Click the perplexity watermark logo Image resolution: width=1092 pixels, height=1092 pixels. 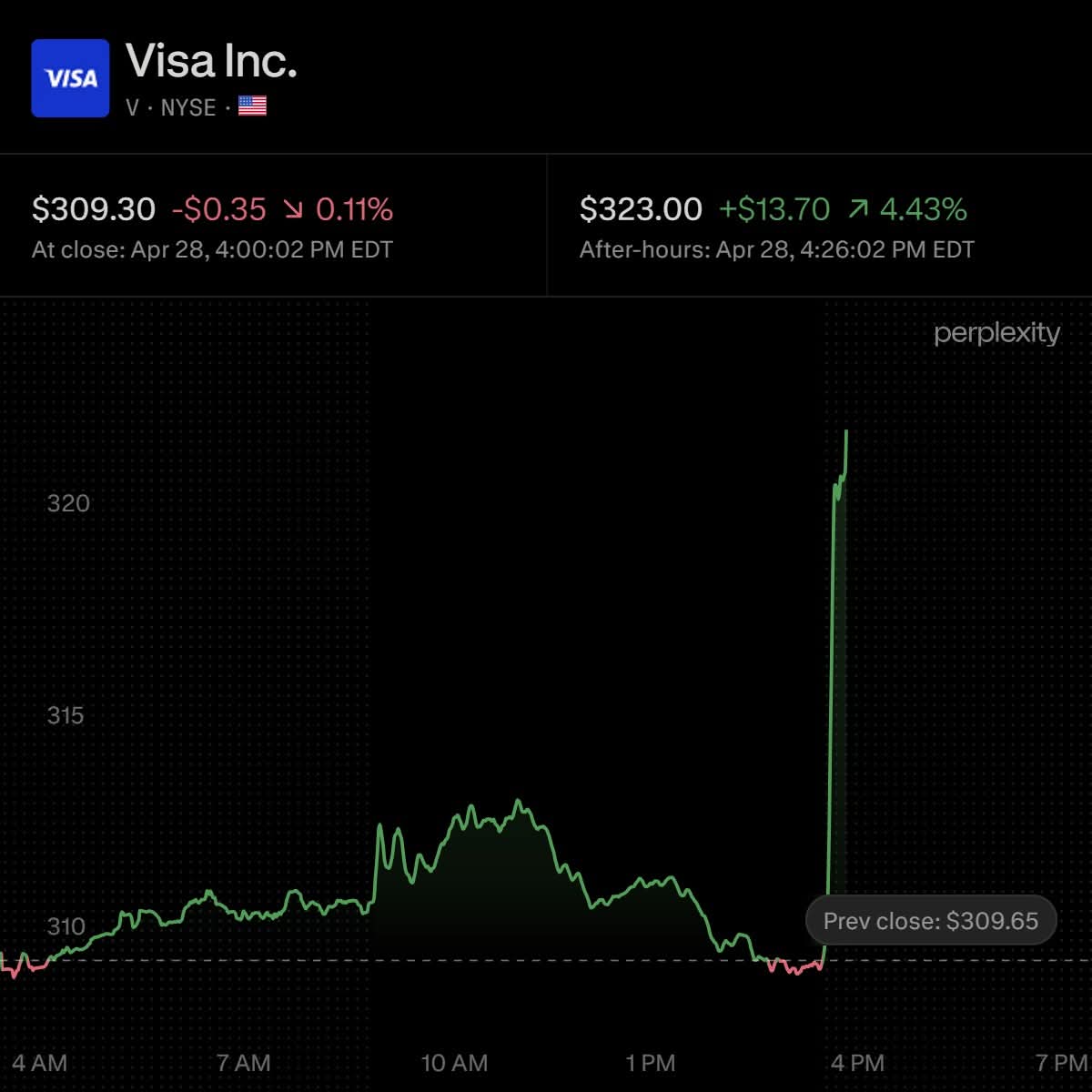(996, 334)
